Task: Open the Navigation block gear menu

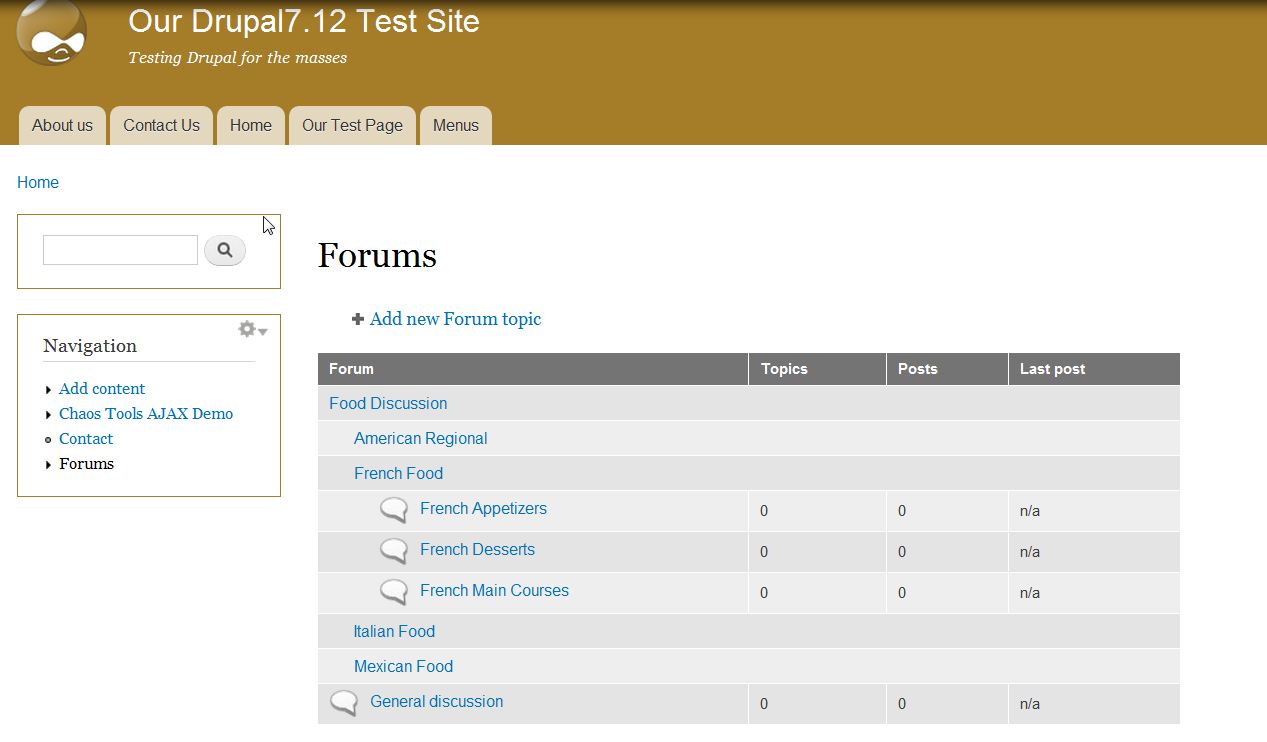Action: pyautogui.click(x=252, y=329)
